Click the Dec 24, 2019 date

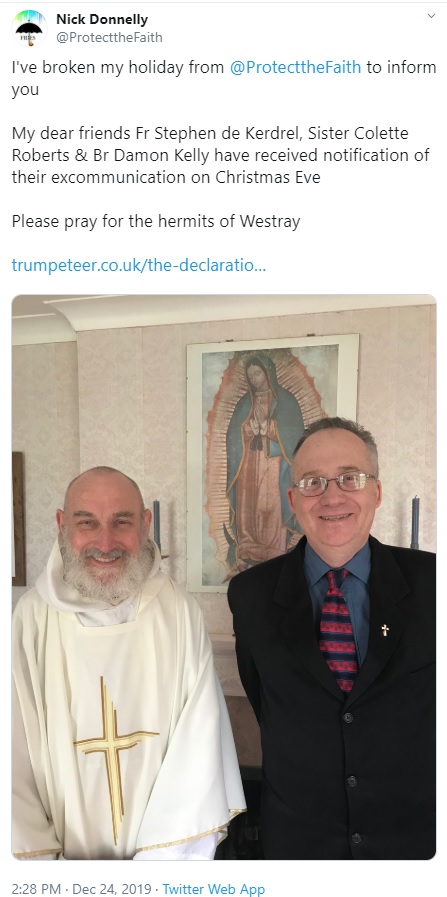click(112, 889)
